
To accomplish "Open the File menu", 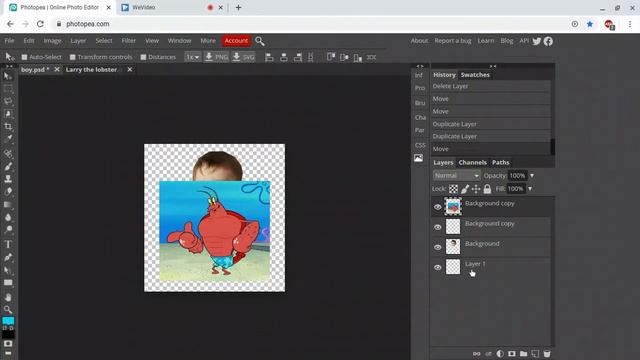I will coord(9,41).
